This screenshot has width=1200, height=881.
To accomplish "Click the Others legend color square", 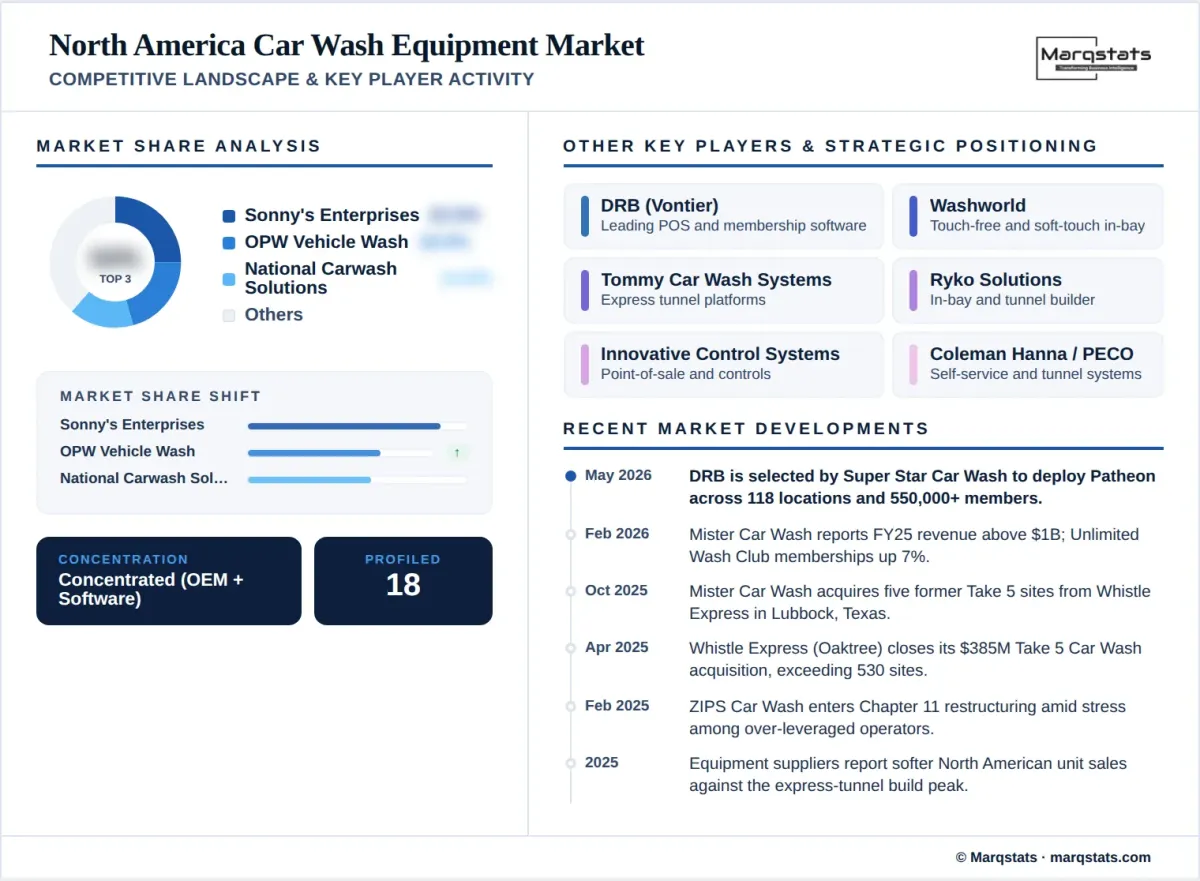I will (229, 315).
